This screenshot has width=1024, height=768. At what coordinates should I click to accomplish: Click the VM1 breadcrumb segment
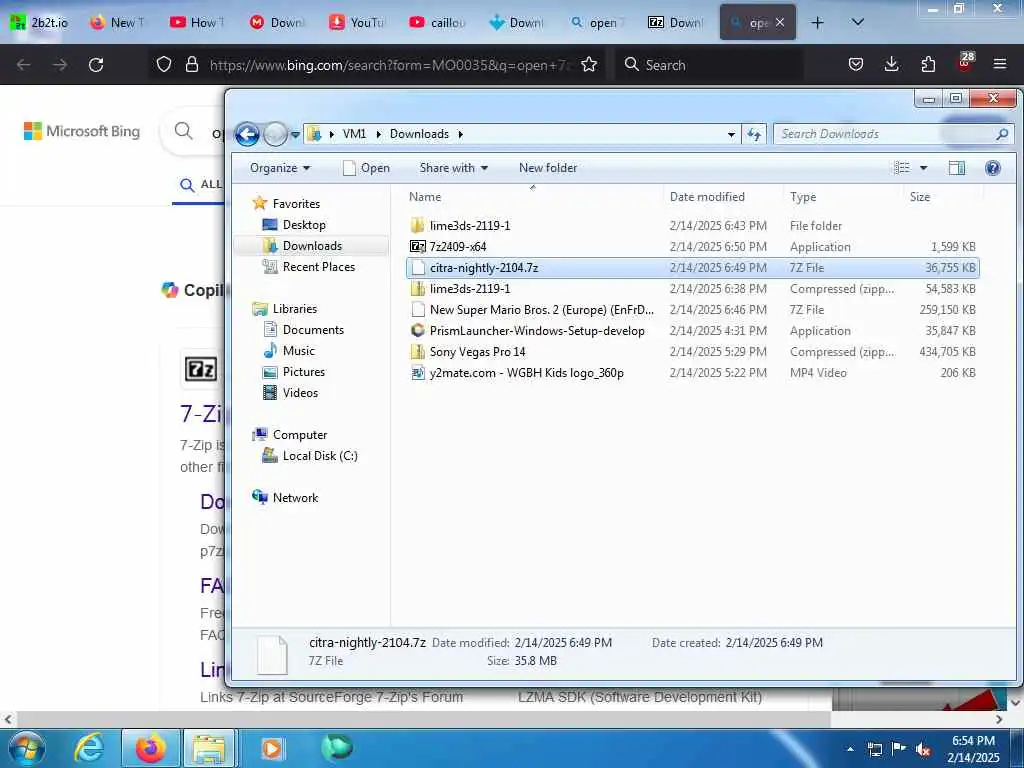354,134
